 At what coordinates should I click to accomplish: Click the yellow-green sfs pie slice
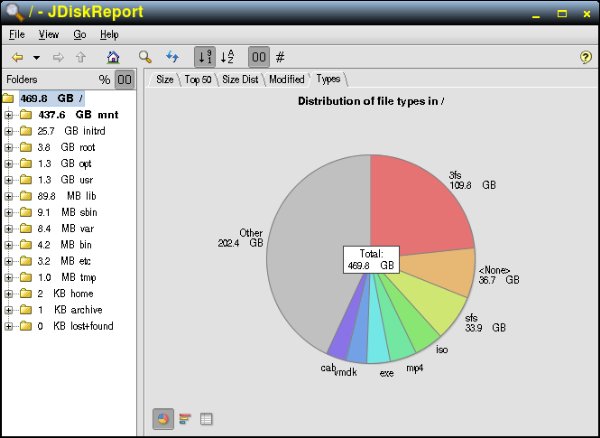click(x=436, y=302)
